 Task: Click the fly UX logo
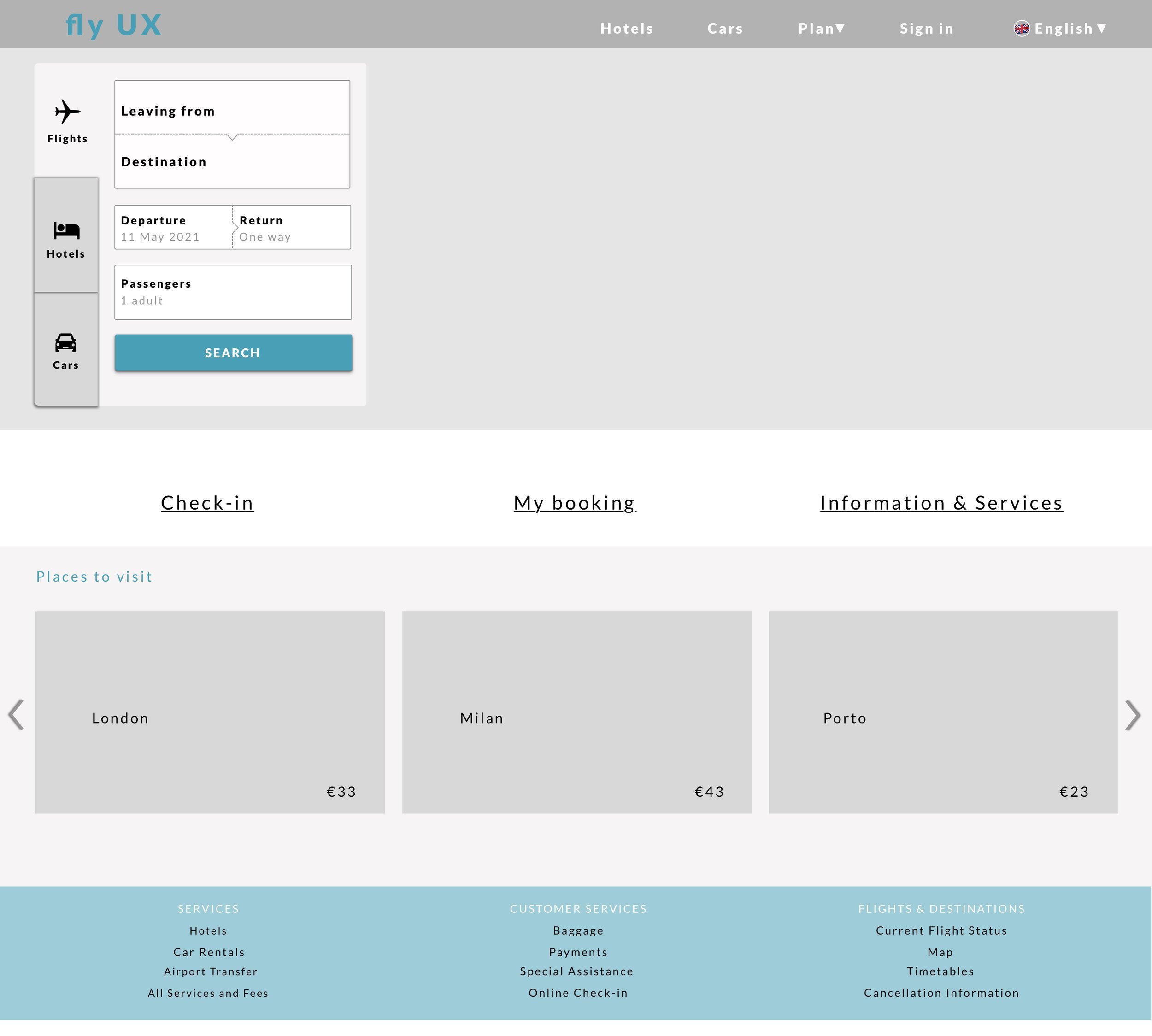click(x=114, y=26)
